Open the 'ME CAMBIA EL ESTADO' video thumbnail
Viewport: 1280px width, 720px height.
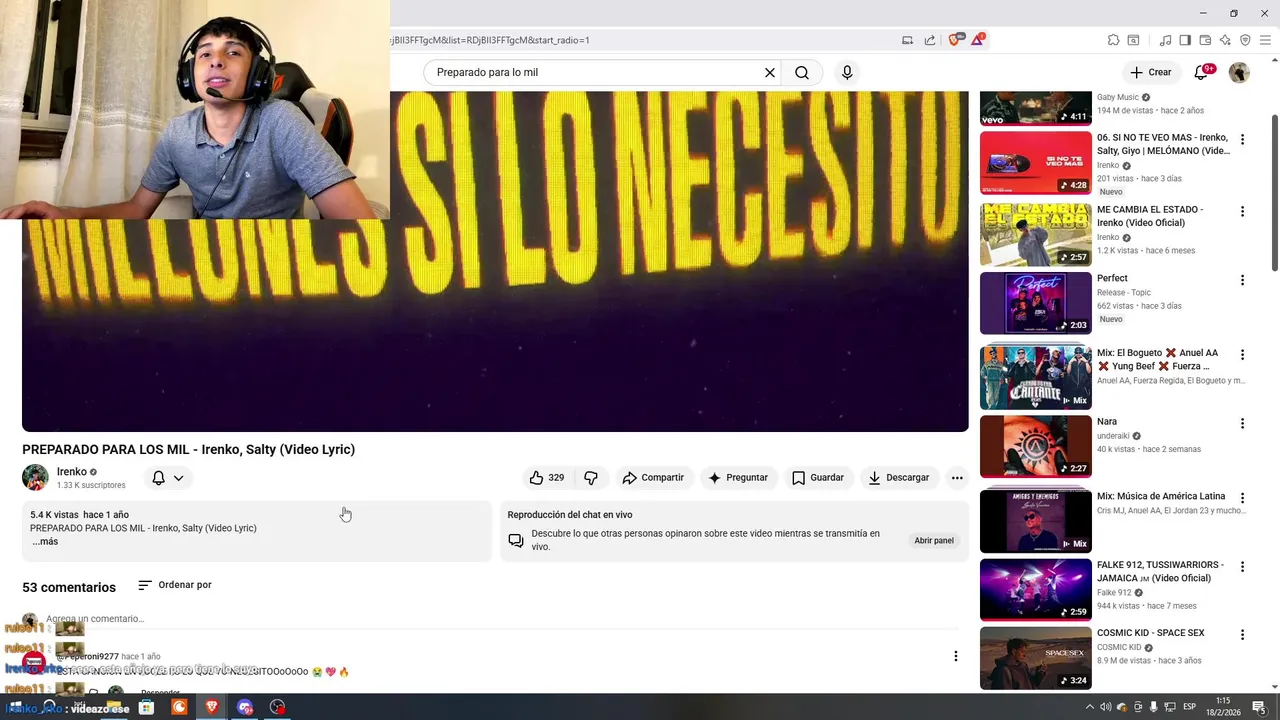tap(1035, 235)
